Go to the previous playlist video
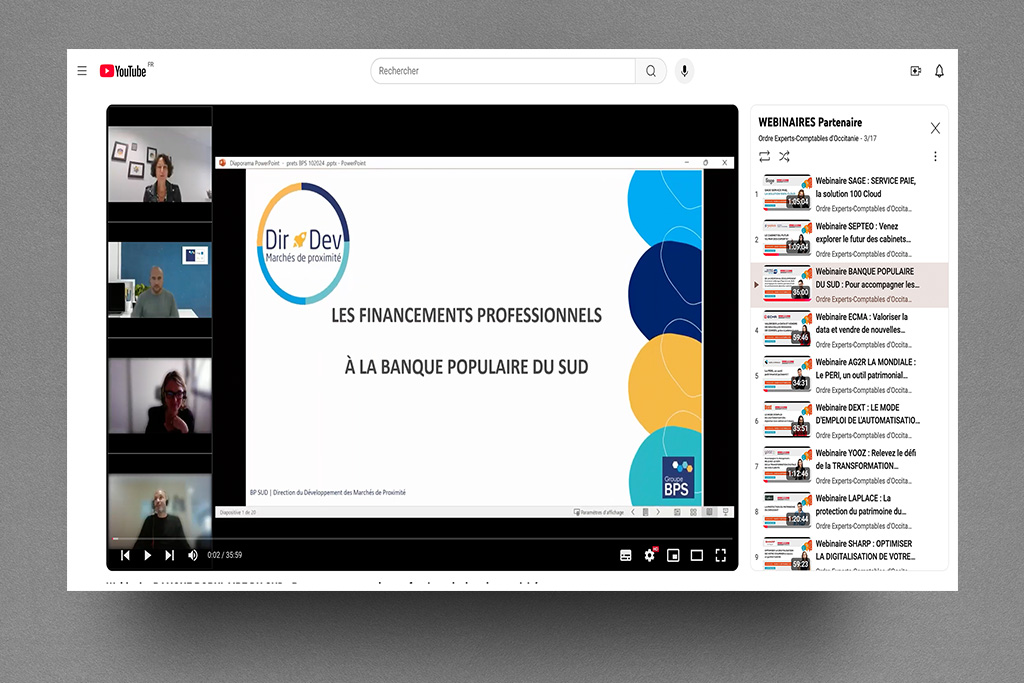This screenshot has width=1024, height=683. pos(125,555)
